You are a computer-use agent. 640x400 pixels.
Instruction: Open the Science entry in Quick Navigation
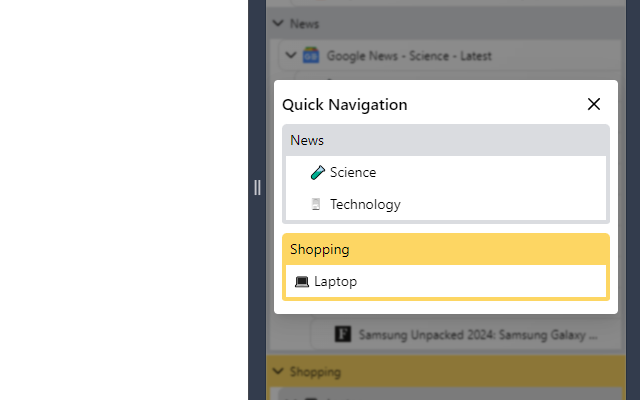click(446, 172)
